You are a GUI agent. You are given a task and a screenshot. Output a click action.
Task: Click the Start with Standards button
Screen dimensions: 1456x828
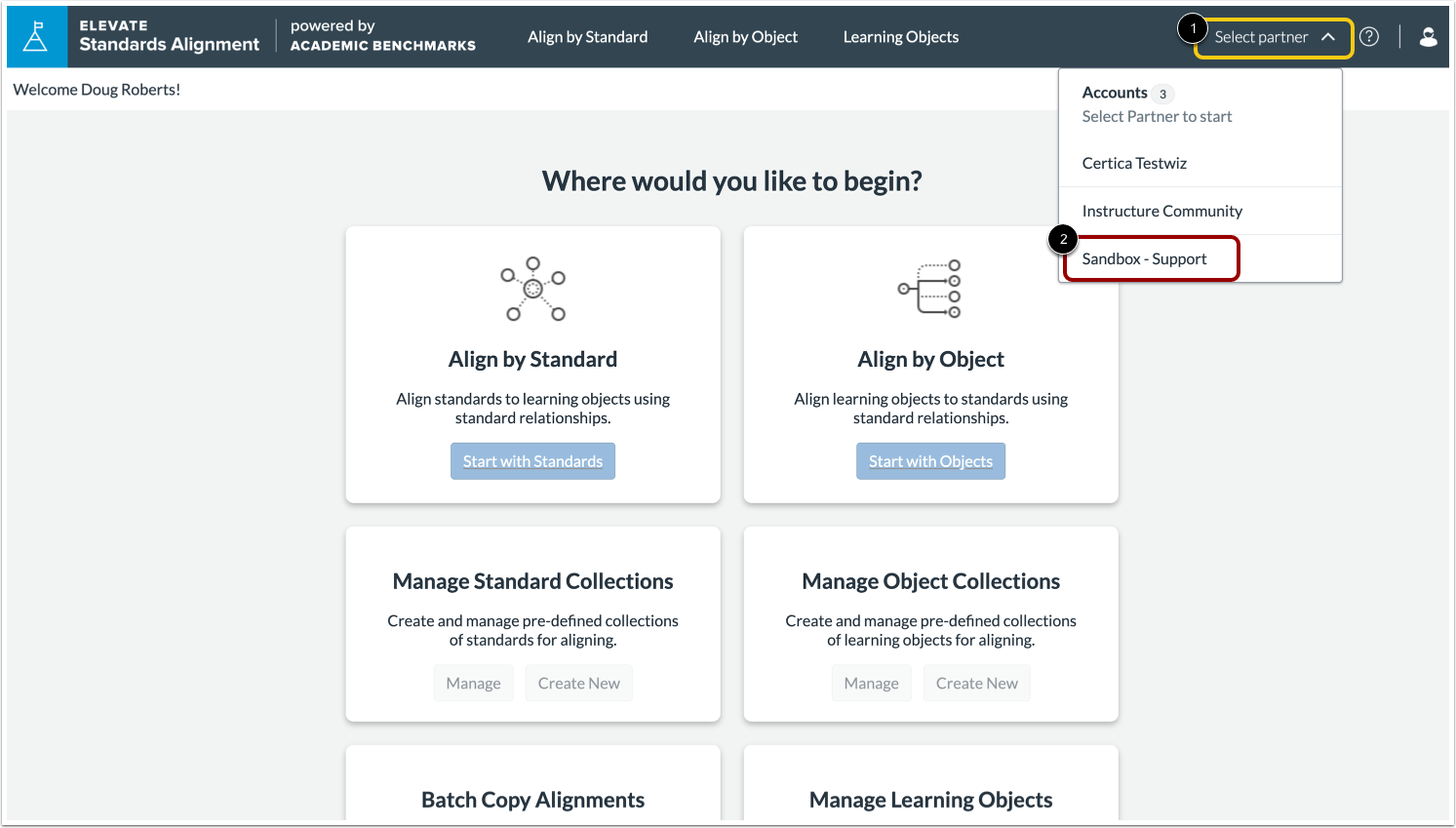pos(532,460)
